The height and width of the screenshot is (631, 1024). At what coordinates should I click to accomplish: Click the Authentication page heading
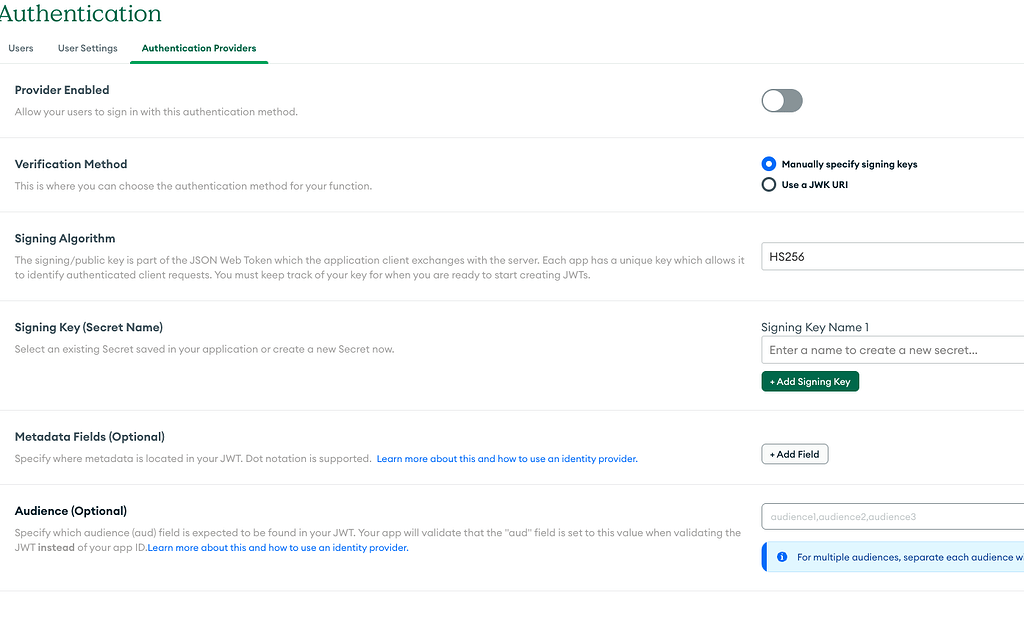[80, 14]
